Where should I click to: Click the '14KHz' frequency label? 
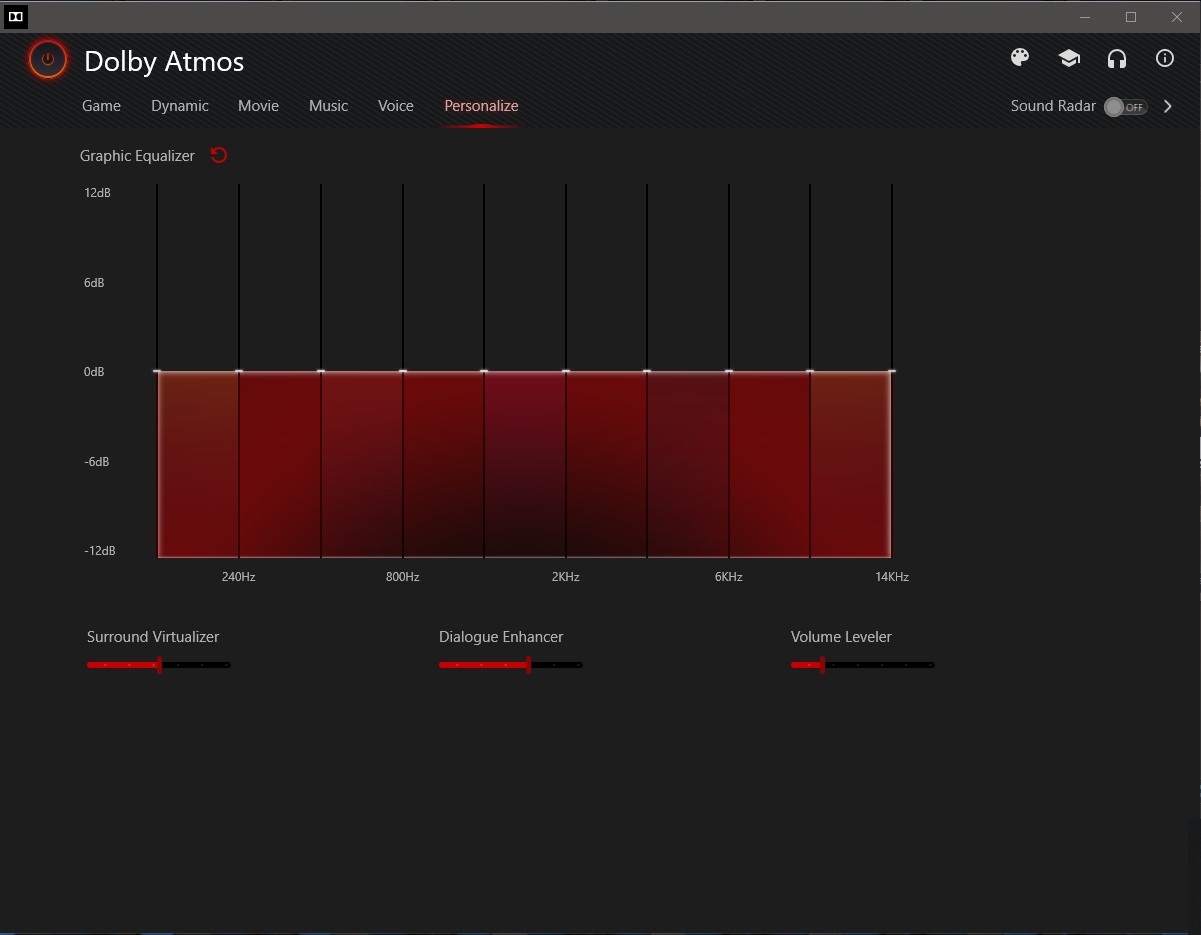click(892, 577)
